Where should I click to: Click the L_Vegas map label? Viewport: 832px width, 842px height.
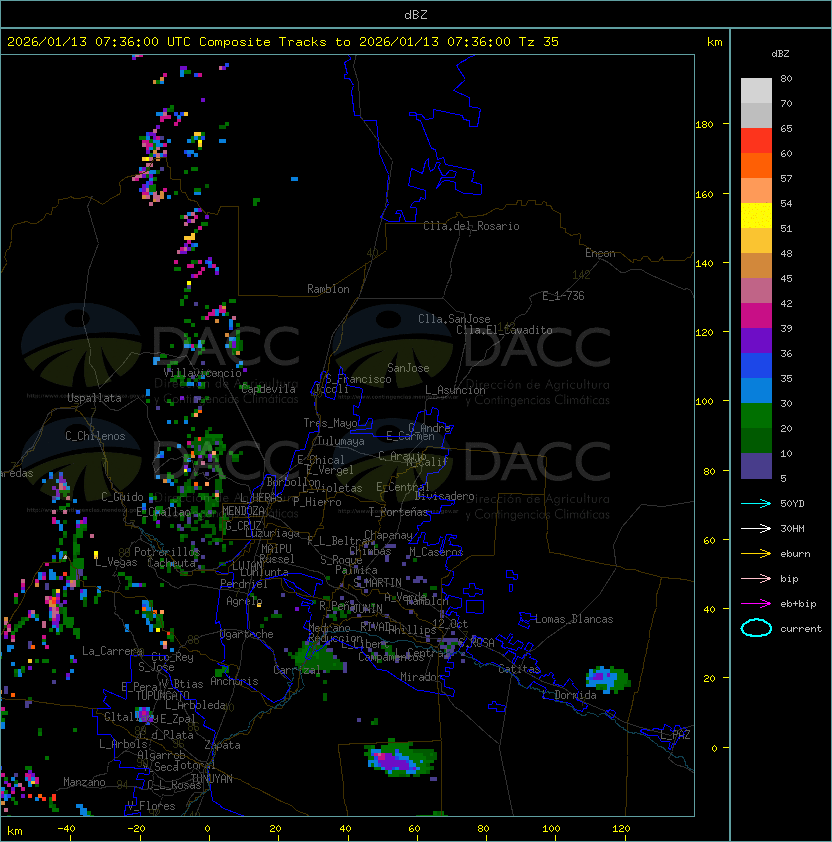[x=116, y=562]
